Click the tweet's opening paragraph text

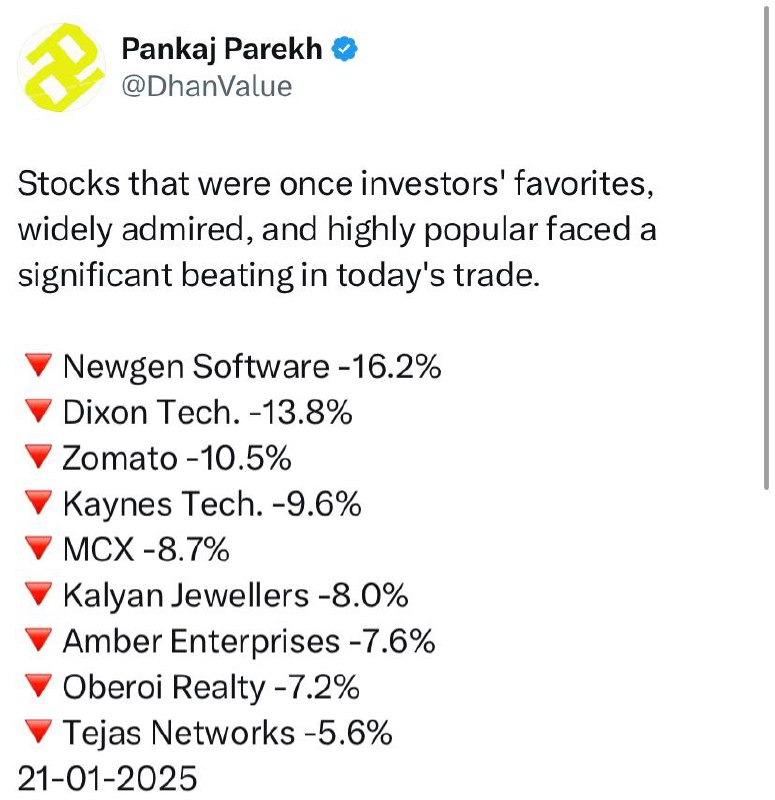coord(337,230)
